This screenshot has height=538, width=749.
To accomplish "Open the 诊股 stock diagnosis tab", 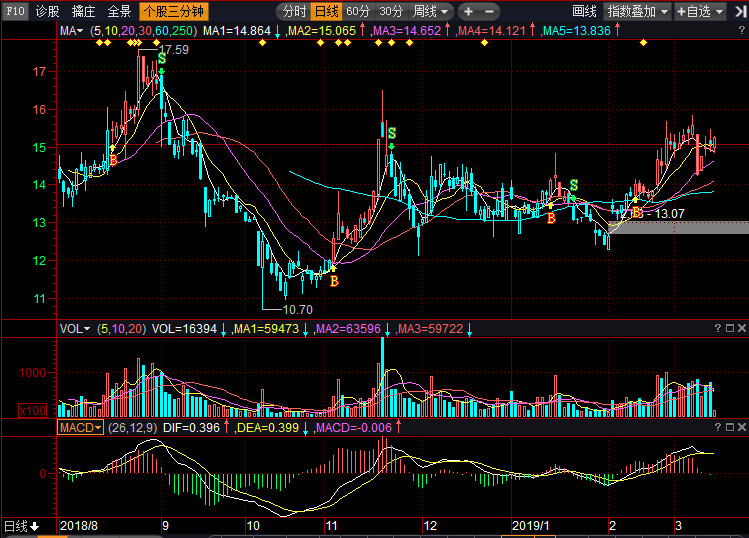I will click(47, 12).
